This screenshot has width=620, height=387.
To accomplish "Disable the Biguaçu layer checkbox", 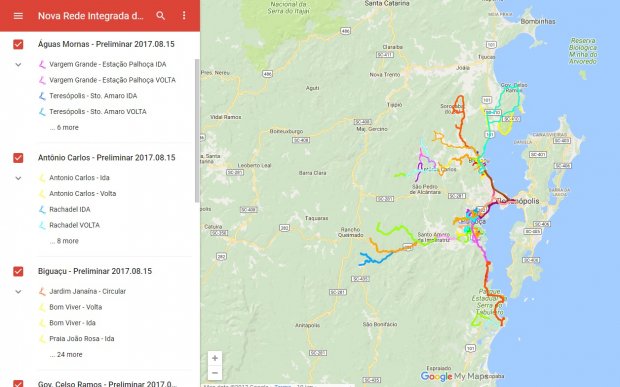I will (18, 271).
